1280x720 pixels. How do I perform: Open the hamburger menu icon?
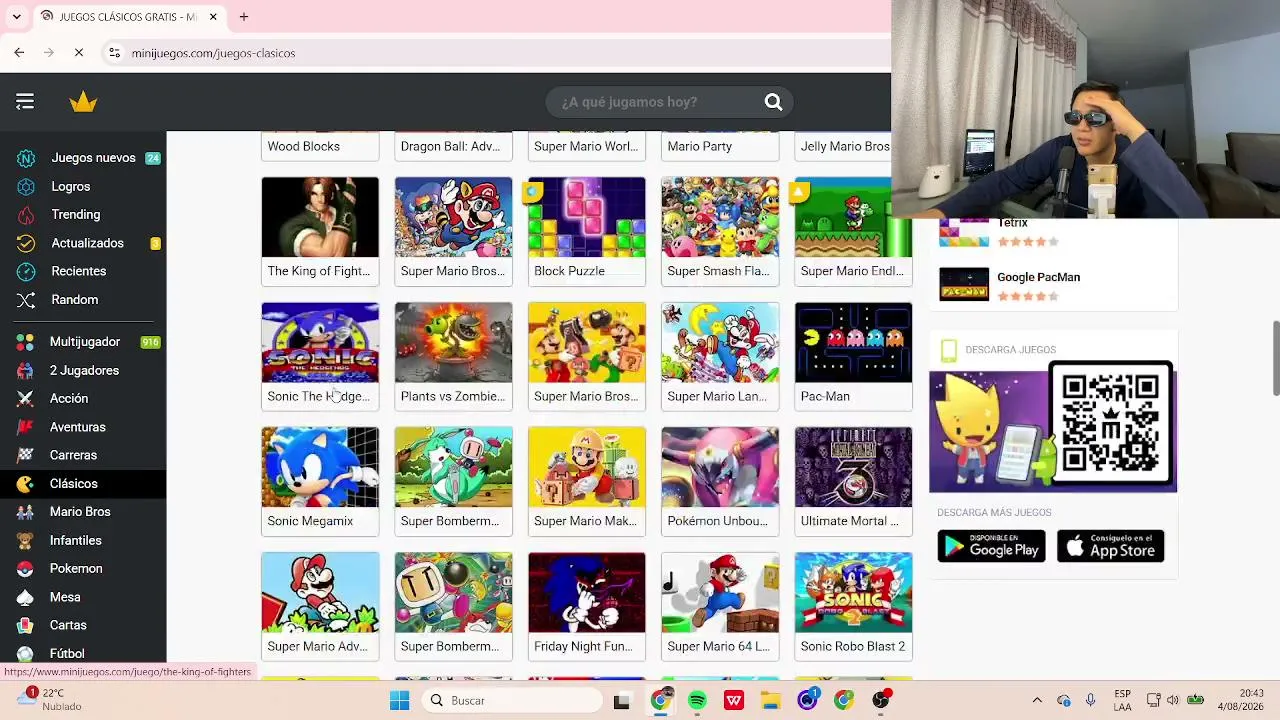25,101
